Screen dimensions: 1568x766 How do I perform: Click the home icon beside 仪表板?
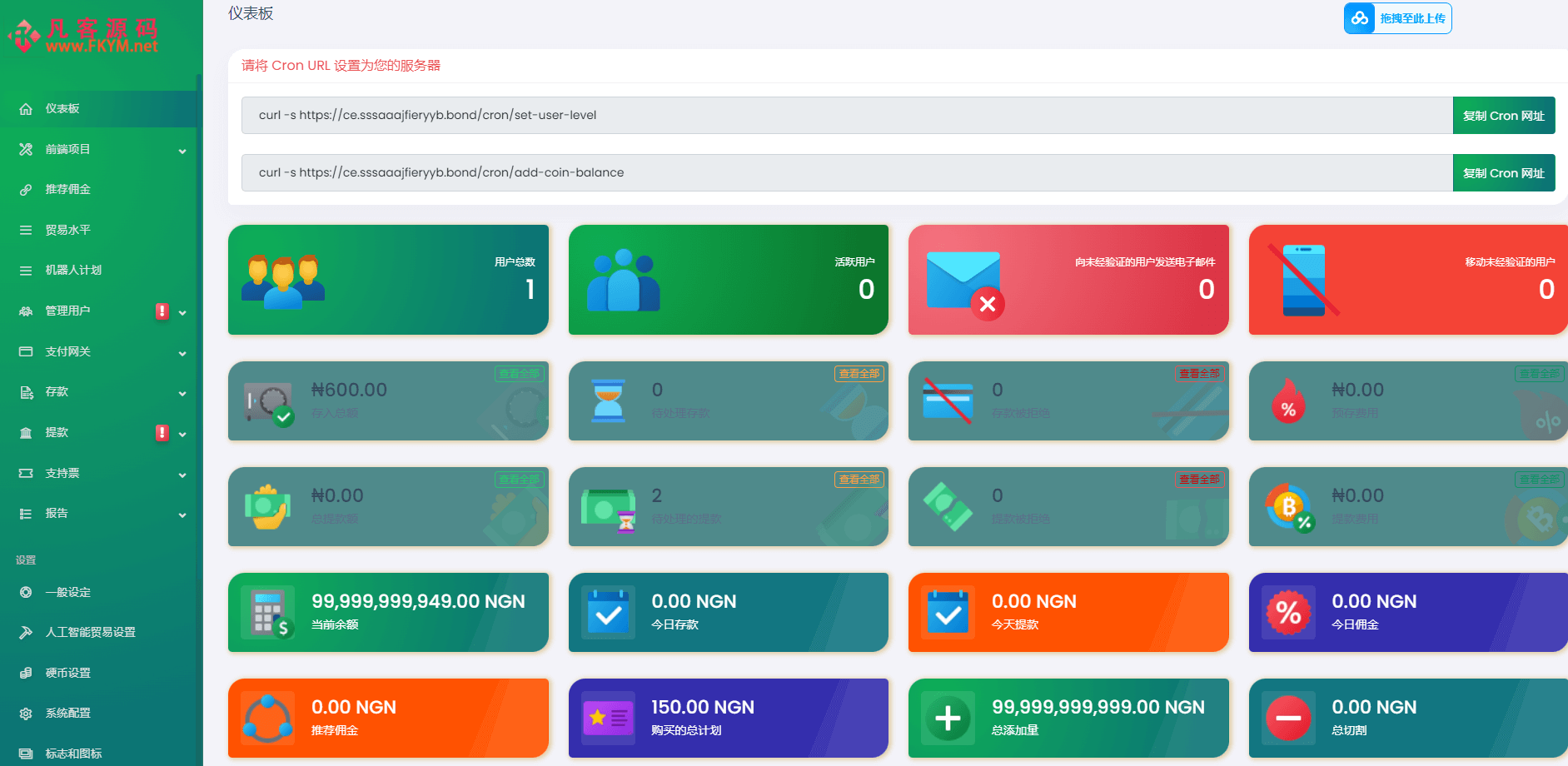click(26, 109)
